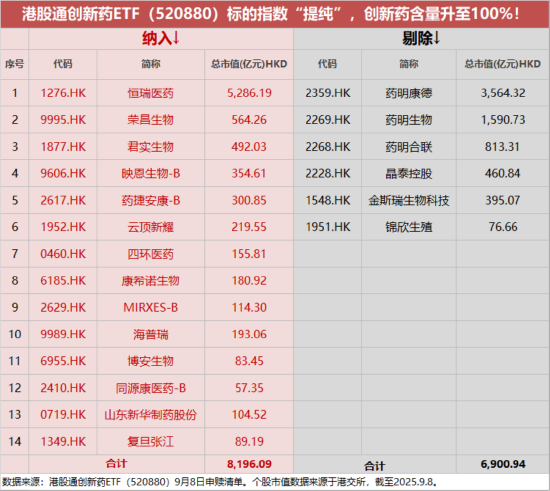Click the value 492.03

(249, 147)
